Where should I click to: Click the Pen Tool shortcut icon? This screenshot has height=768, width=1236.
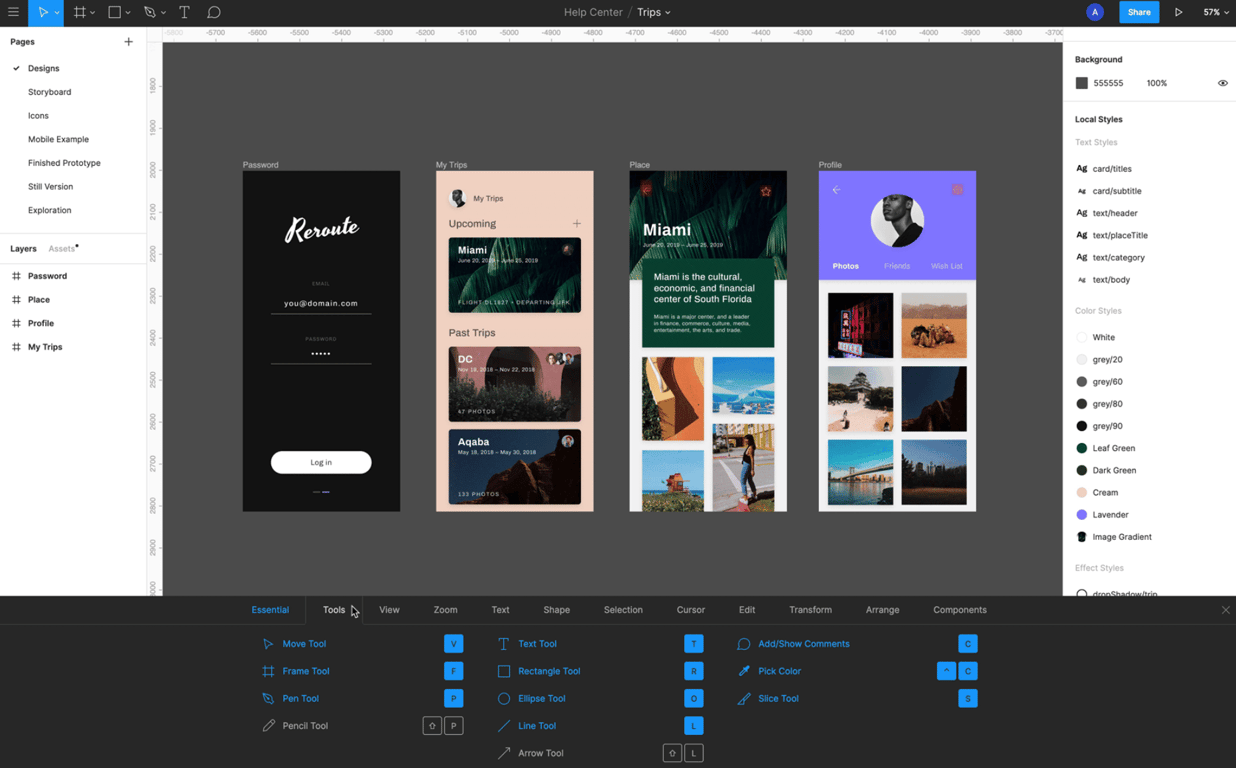point(268,698)
